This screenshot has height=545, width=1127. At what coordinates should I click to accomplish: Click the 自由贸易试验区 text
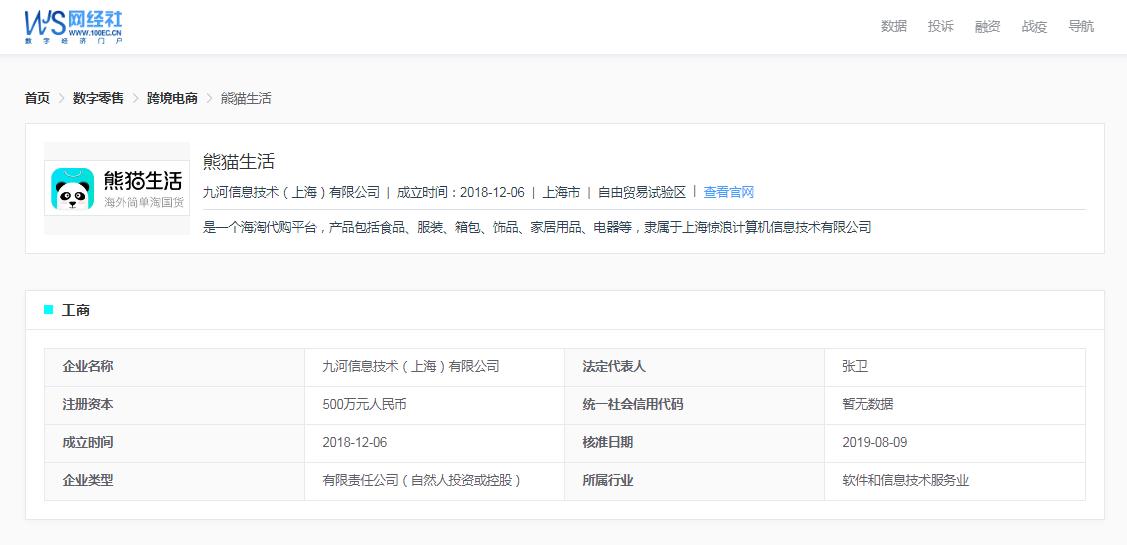tap(642, 192)
